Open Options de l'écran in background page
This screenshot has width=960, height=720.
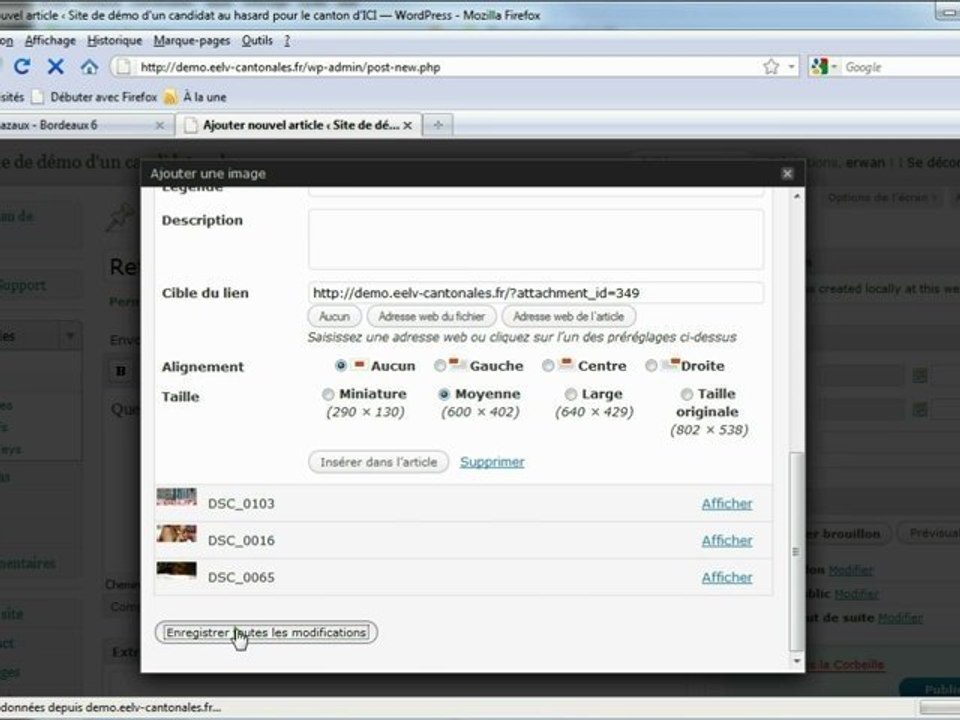[x=882, y=198]
